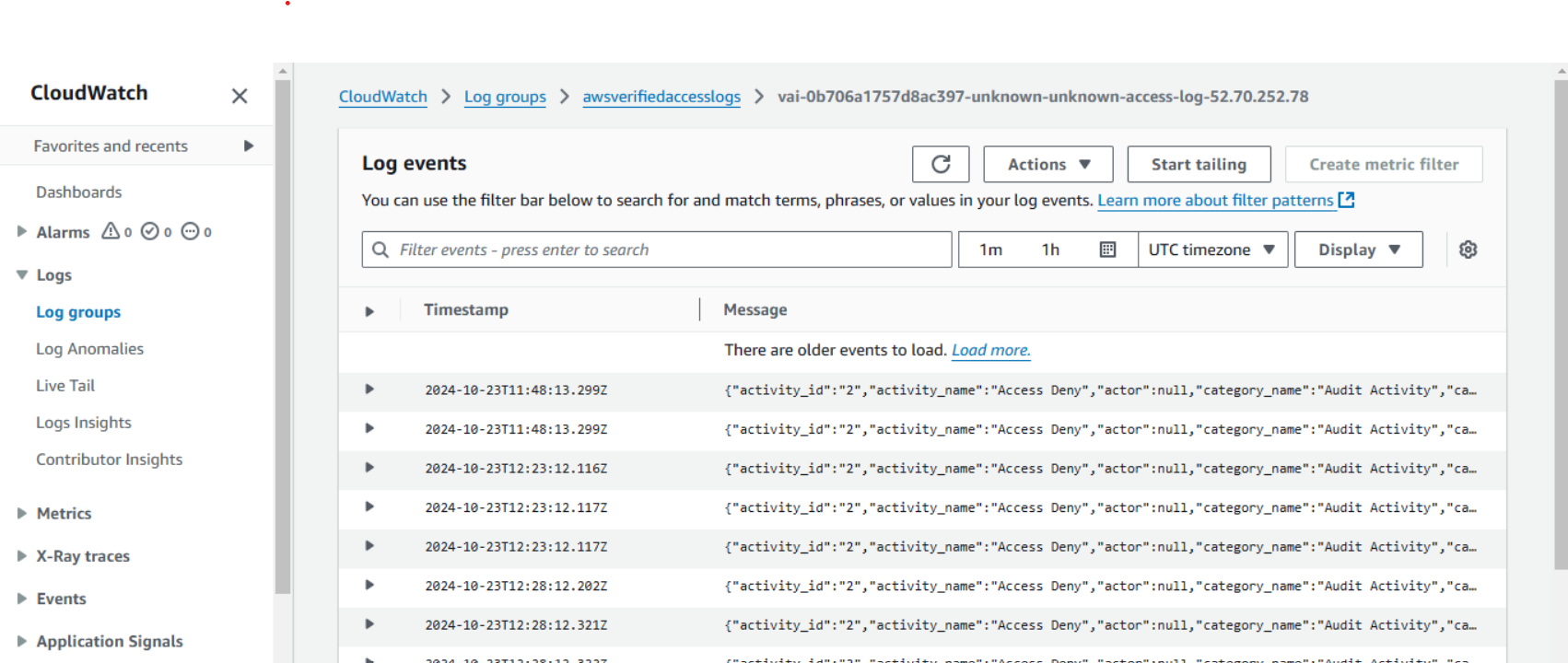Open Dashboards in the sidebar
The width and height of the screenshot is (1568, 663).
click(x=78, y=192)
